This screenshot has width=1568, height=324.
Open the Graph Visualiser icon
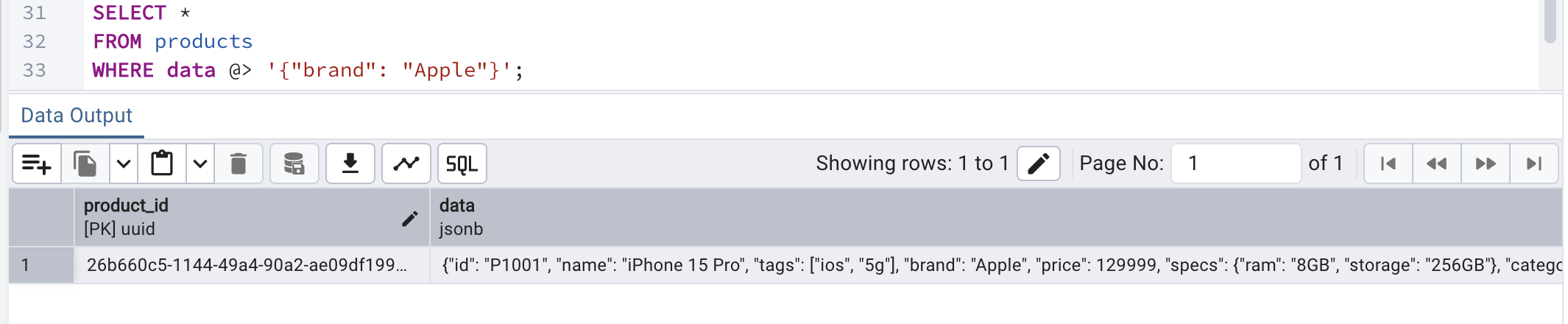406,163
